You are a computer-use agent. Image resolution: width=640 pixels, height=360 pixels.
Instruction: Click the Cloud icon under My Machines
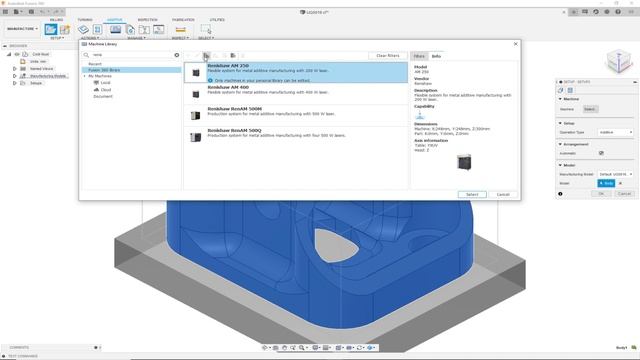pyautogui.click(x=96, y=89)
